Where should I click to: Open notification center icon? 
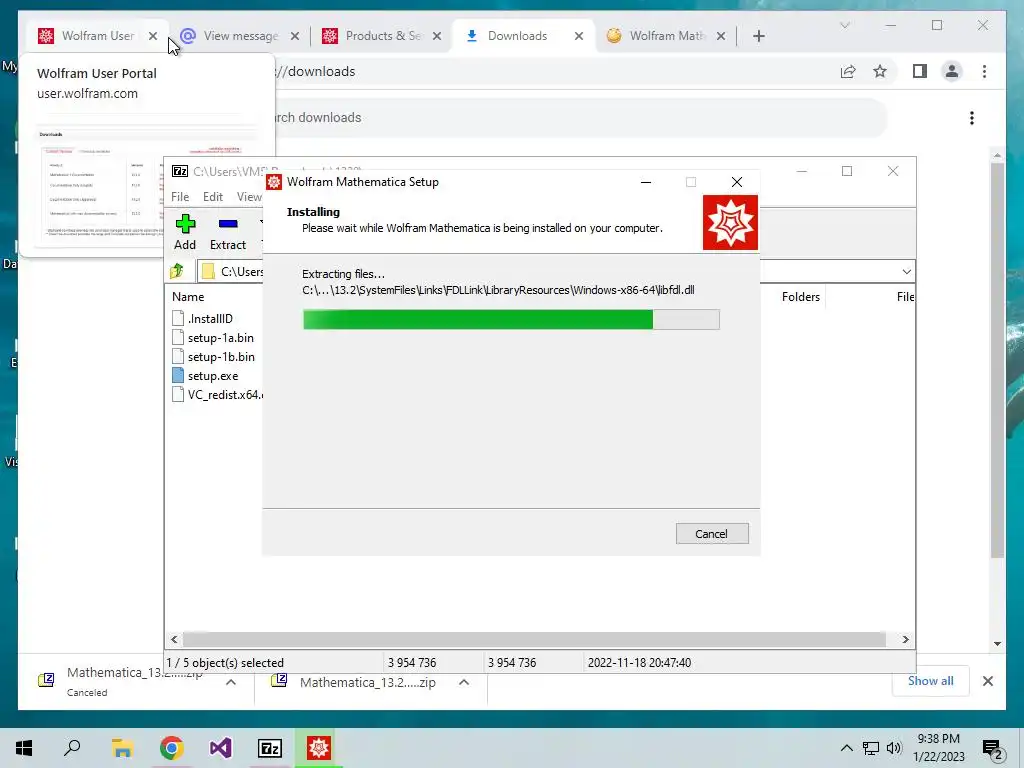pyautogui.click(x=992, y=749)
